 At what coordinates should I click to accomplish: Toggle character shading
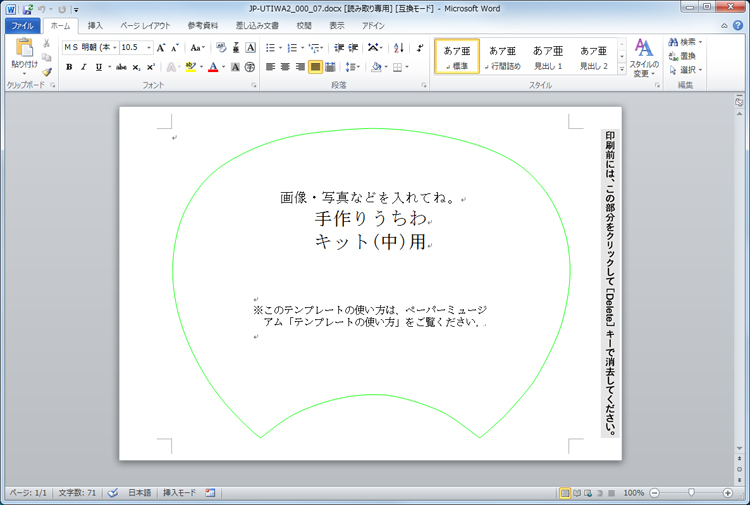point(235,67)
